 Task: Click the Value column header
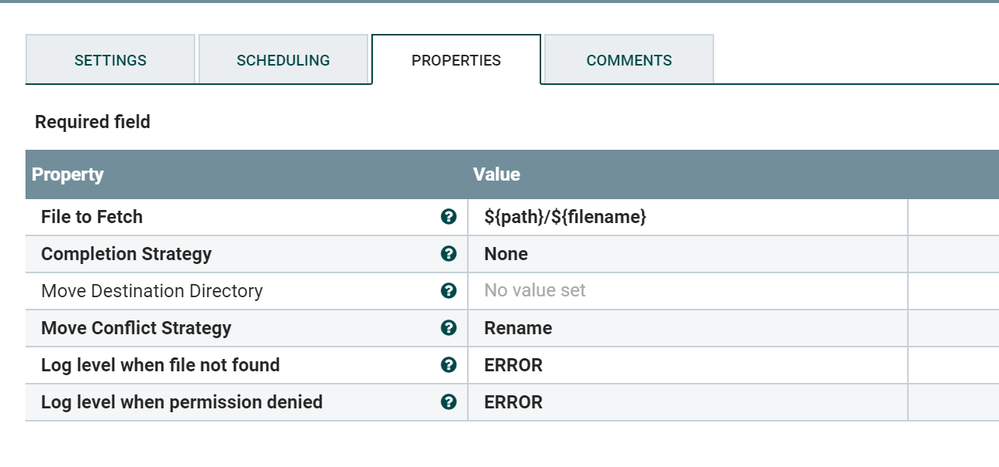coord(497,174)
